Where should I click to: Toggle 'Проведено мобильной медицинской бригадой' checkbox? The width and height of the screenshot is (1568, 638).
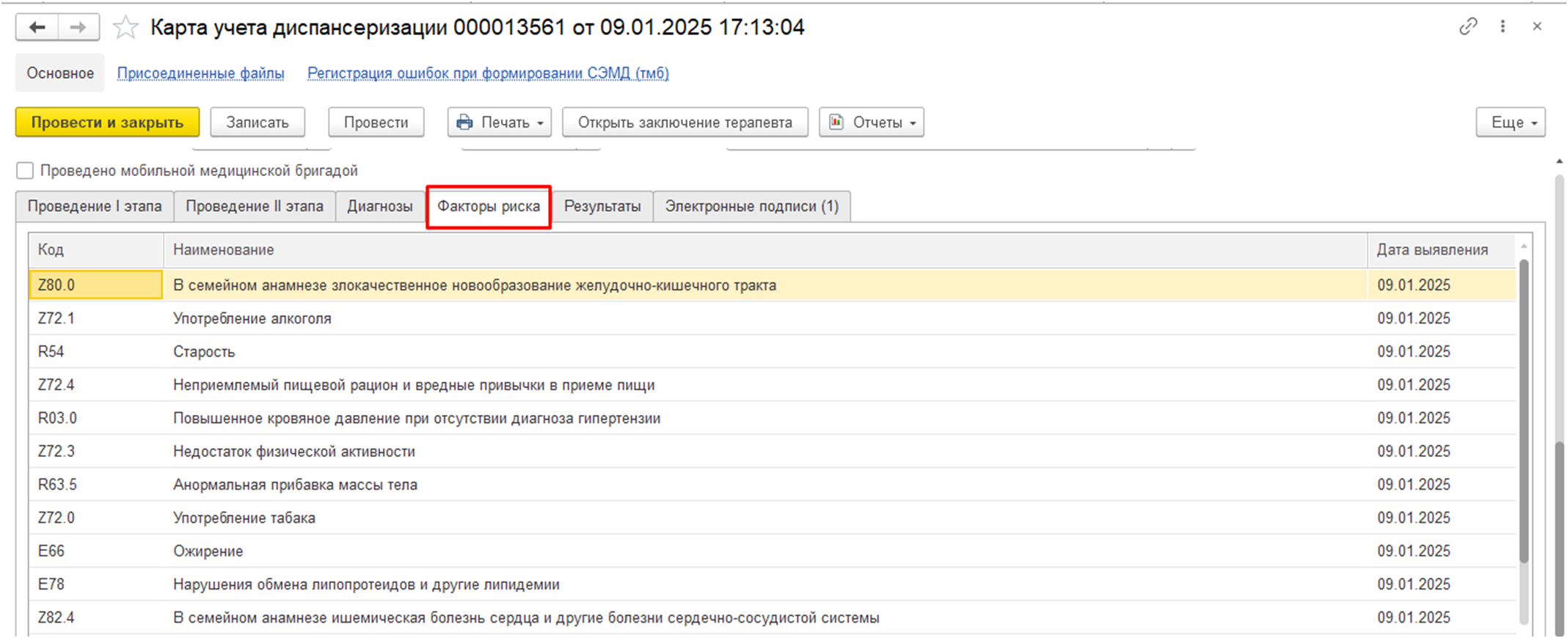pos(25,171)
